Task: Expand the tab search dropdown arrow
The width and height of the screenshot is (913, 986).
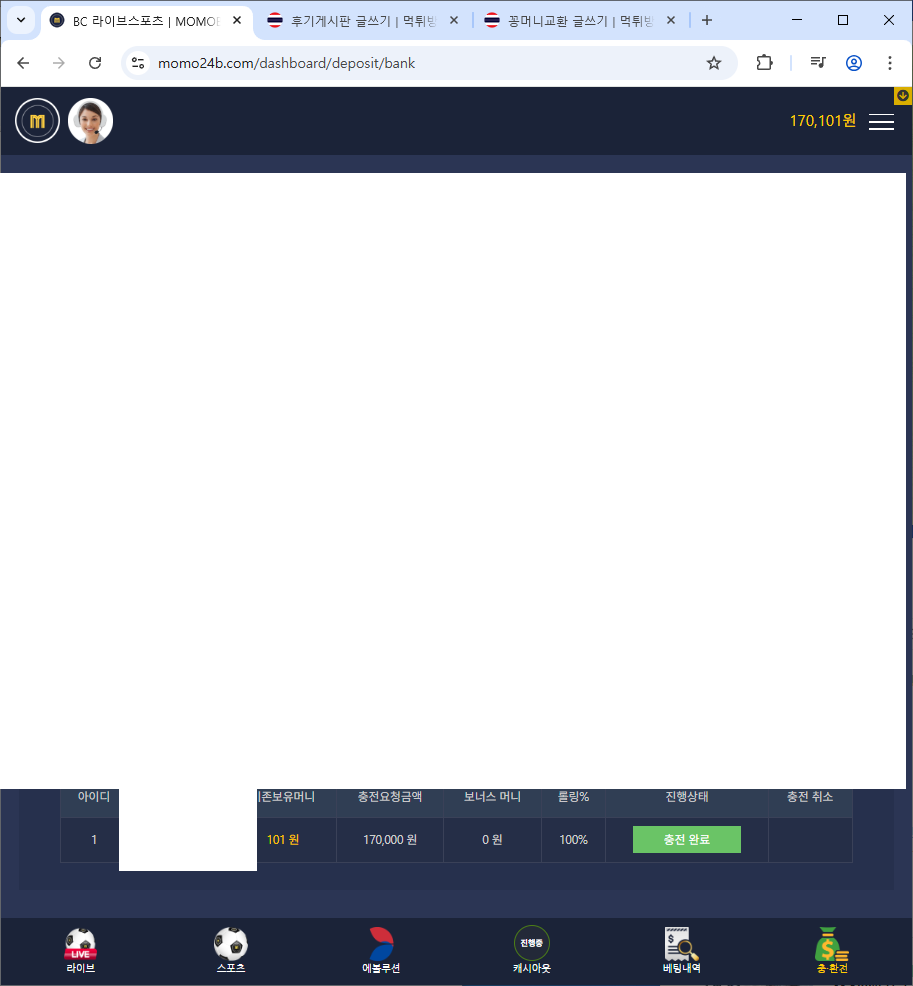Action: point(21,20)
